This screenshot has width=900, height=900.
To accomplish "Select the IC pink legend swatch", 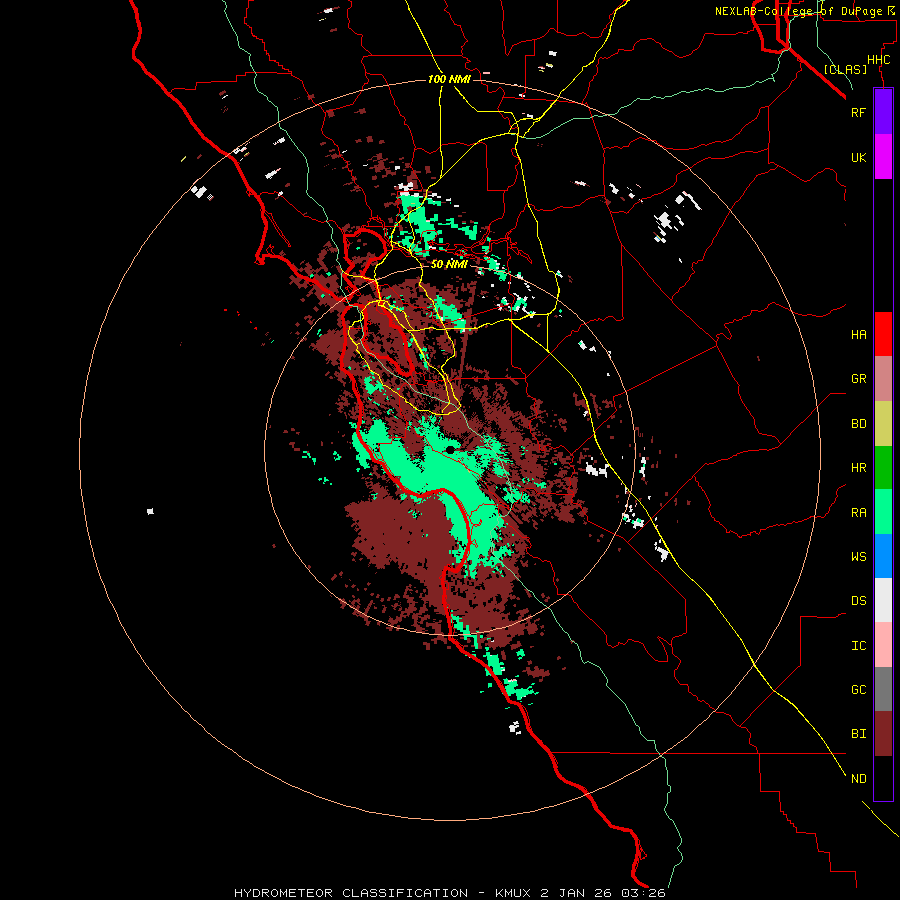I will 883,645.
